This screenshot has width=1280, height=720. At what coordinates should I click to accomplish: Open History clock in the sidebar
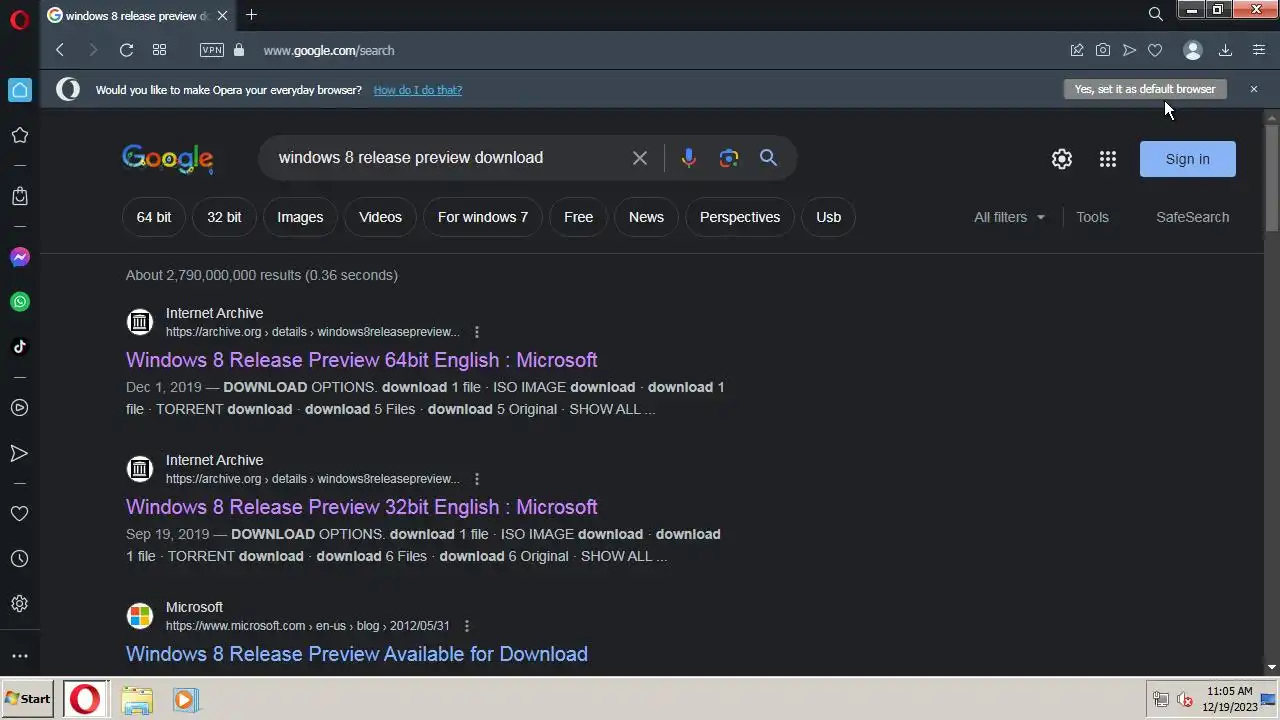tap(20, 559)
